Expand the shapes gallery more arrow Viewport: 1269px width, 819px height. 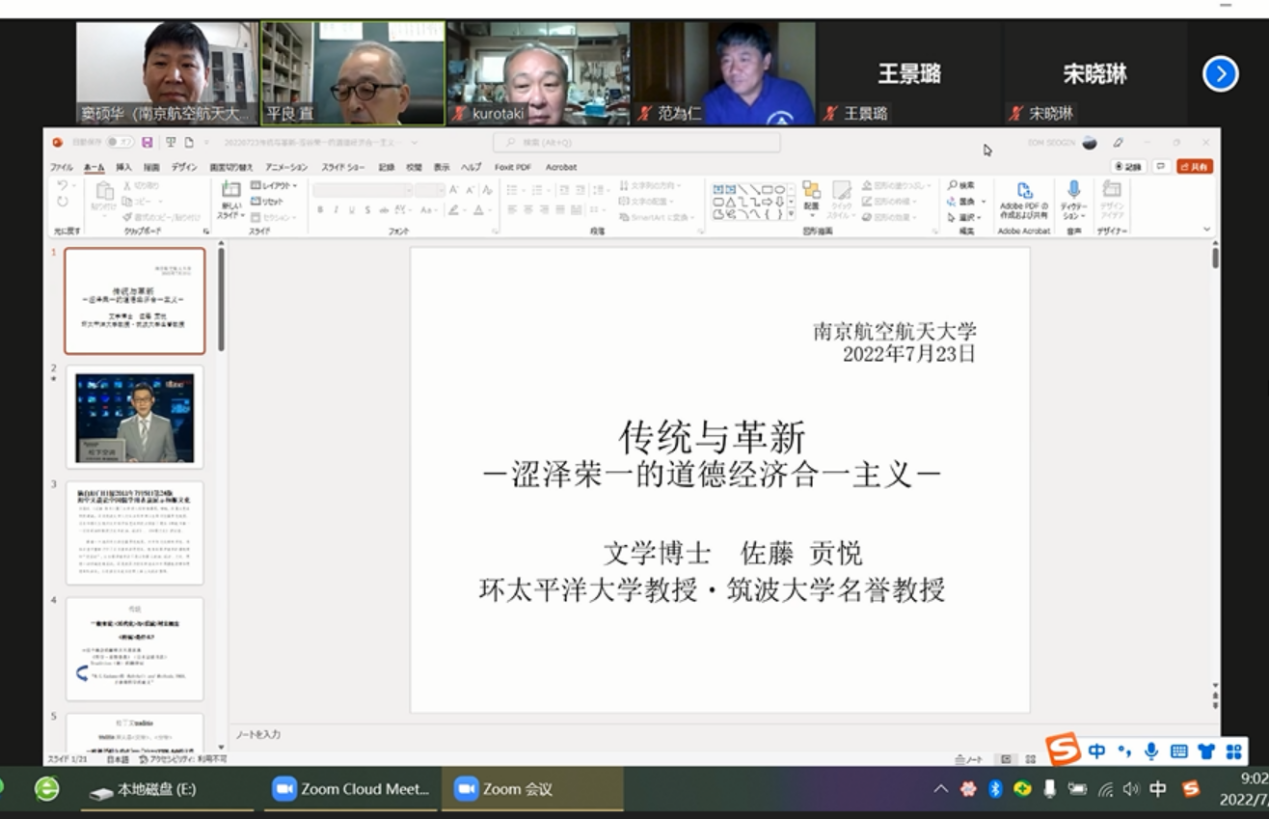791,214
